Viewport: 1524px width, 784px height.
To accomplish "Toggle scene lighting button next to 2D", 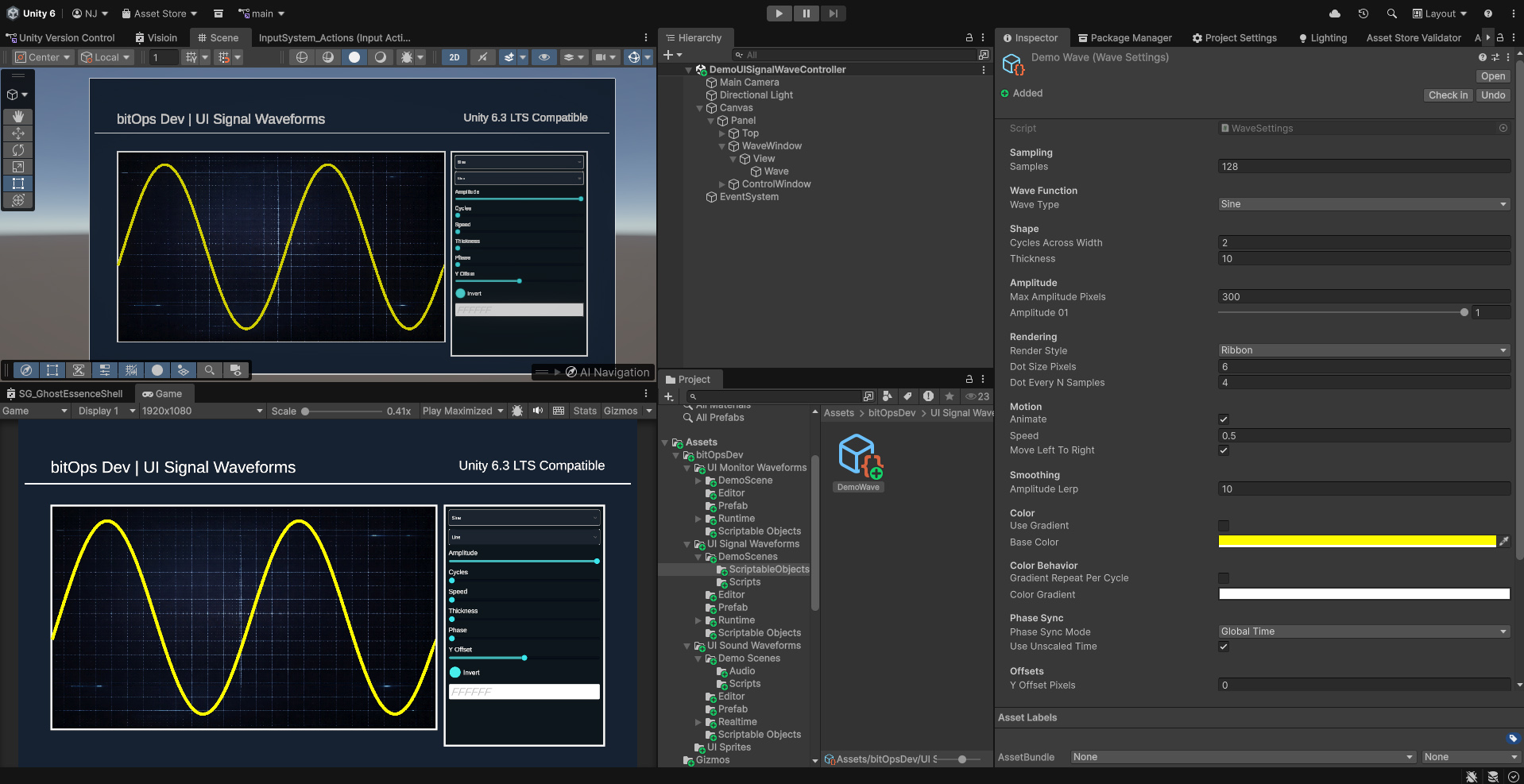I will point(482,57).
